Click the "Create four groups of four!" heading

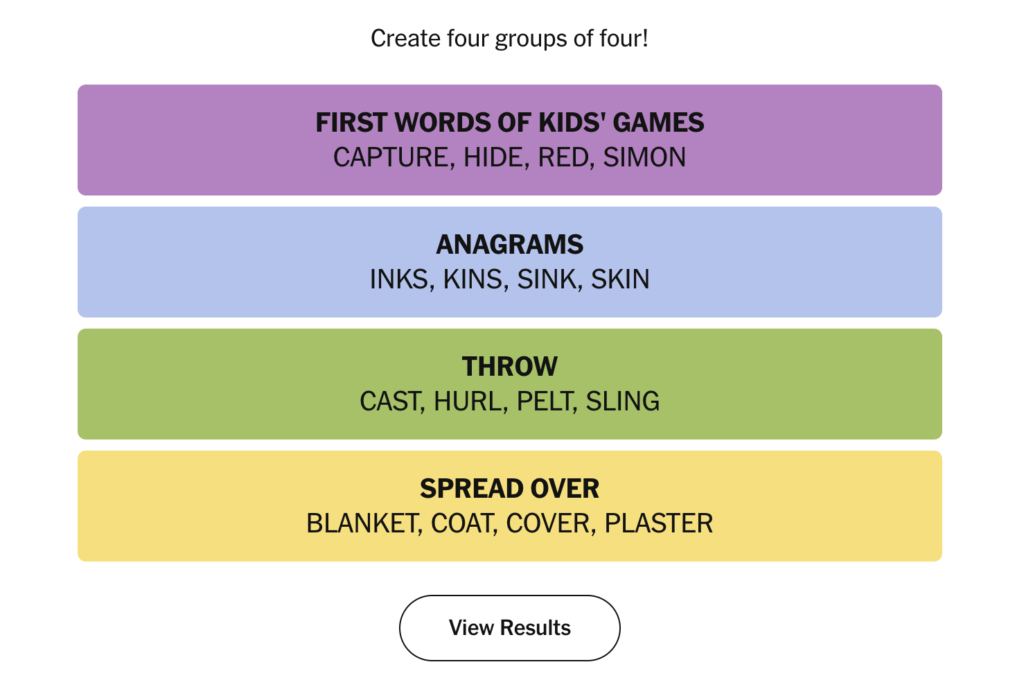(x=509, y=39)
